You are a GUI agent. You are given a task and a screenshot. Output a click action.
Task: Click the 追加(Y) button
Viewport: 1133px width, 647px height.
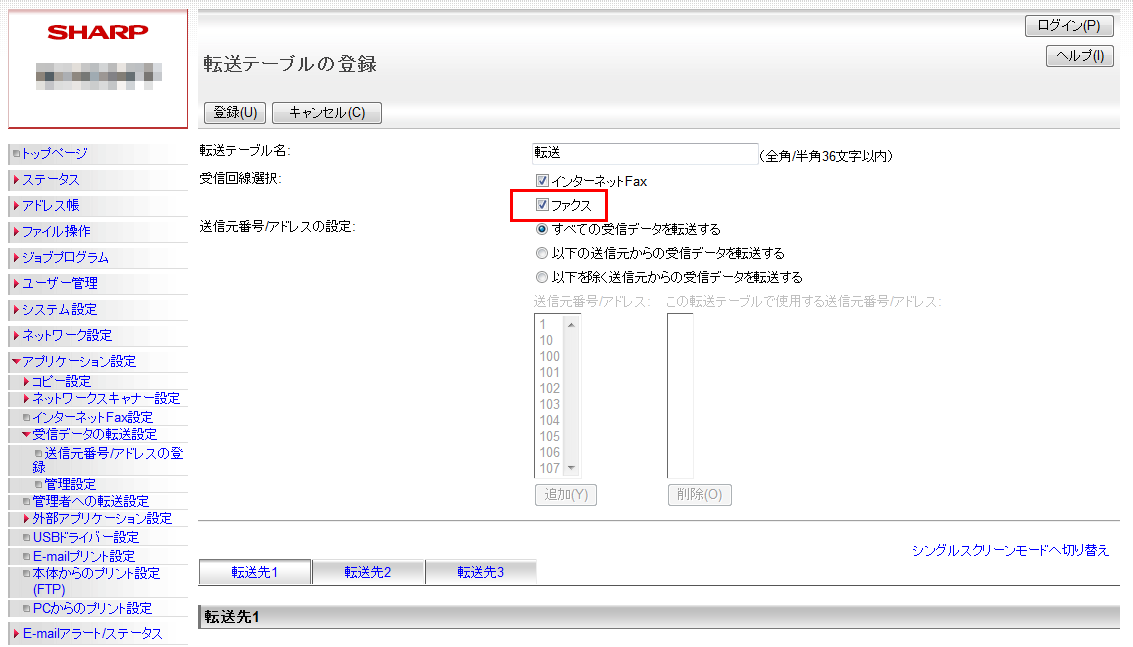566,494
